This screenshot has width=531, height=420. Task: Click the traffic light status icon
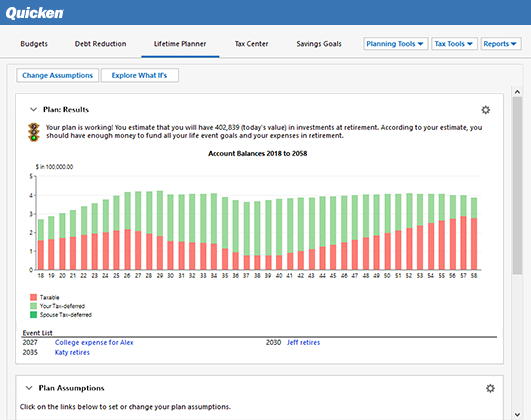pos(34,132)
